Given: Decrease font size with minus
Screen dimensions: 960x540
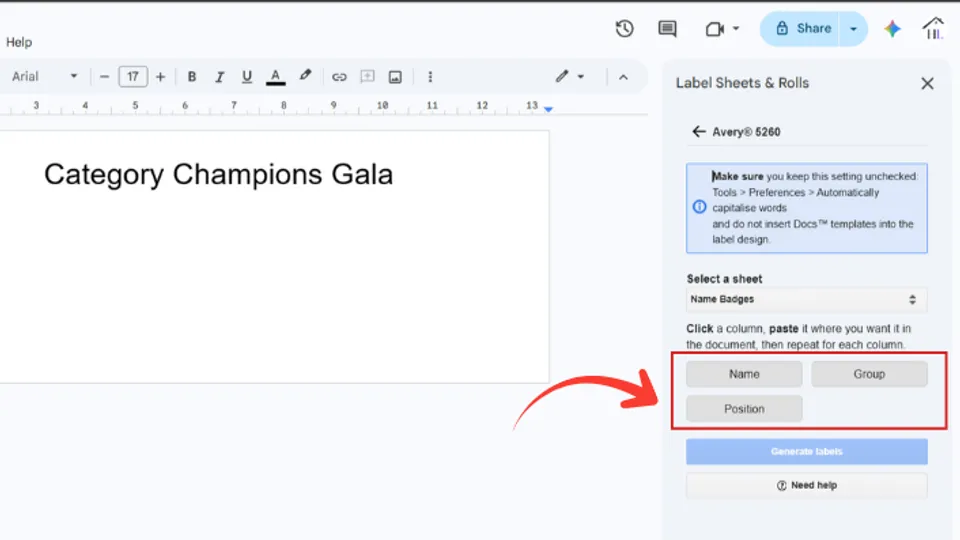Looking at the screenshot, I should click(x=104, y=77).
